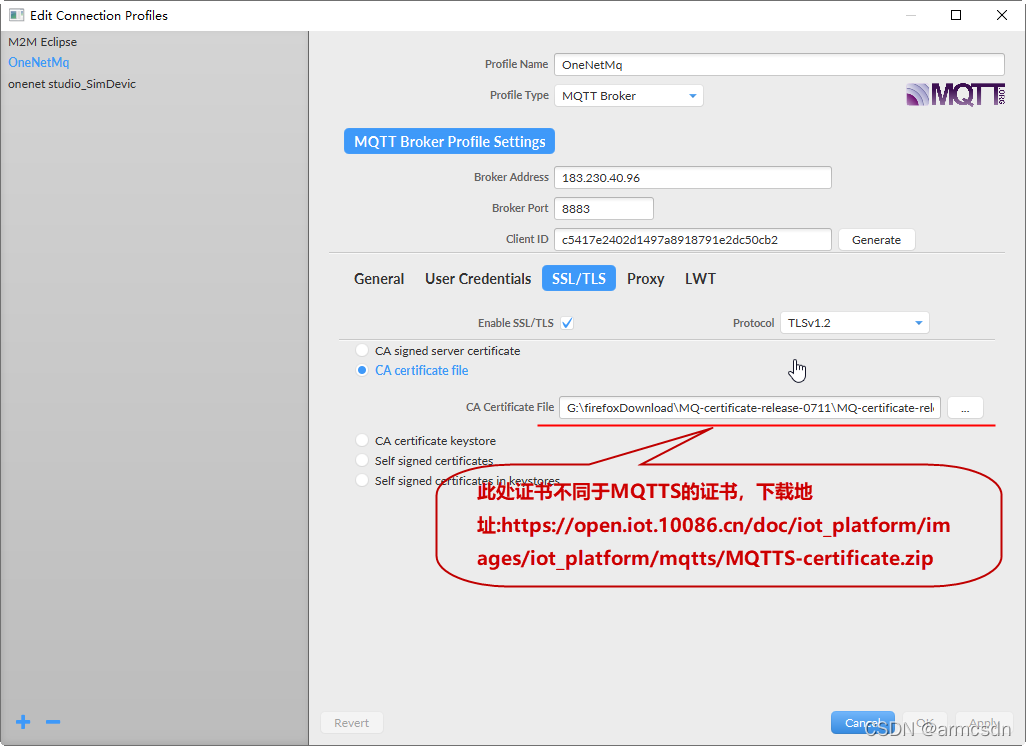This screenshot has height=746, width=1026.
Task: Add a new connection profile with plus icon
Action: (x=23, y=722)
